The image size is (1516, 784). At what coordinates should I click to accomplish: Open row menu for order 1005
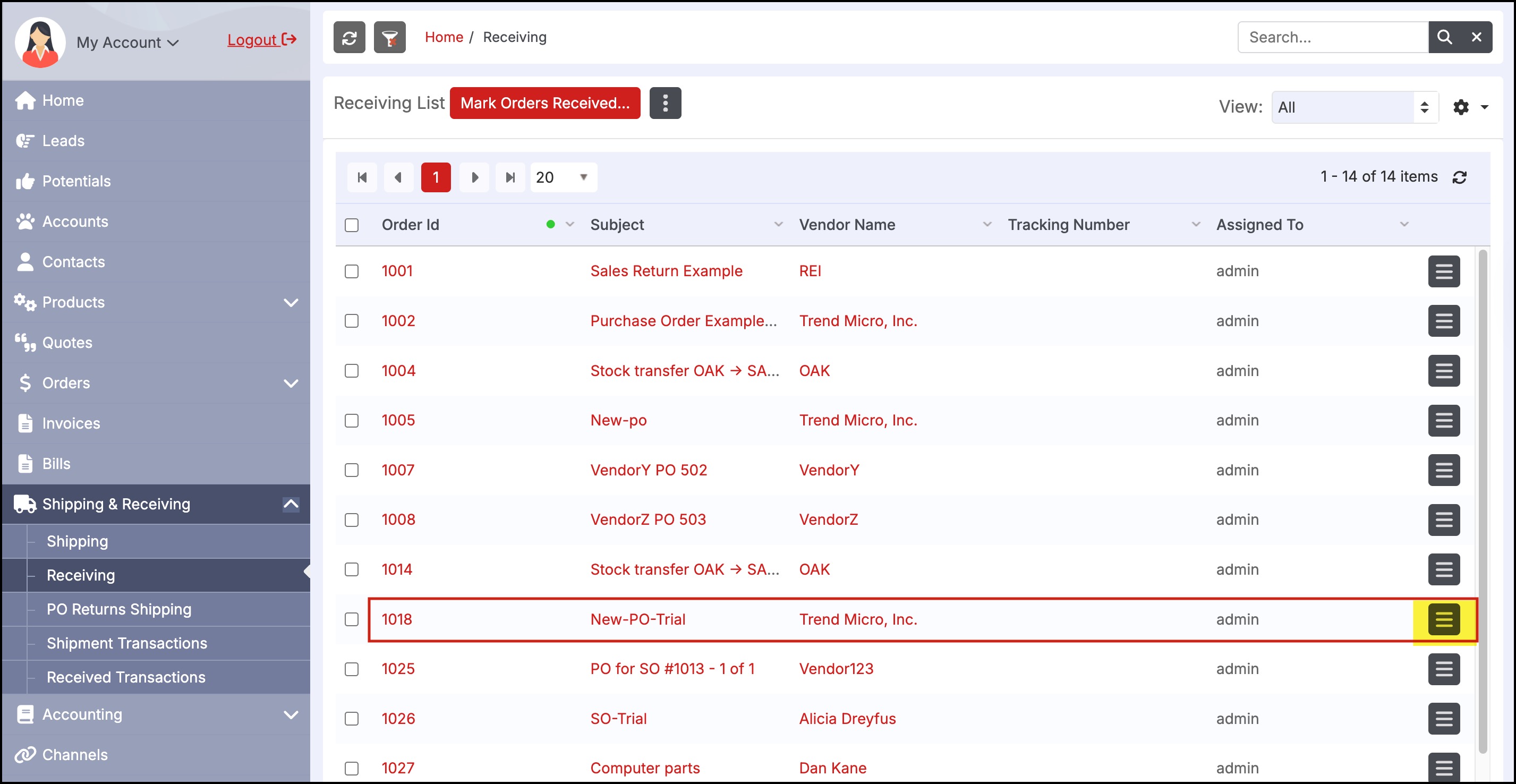pos(1444,420)
